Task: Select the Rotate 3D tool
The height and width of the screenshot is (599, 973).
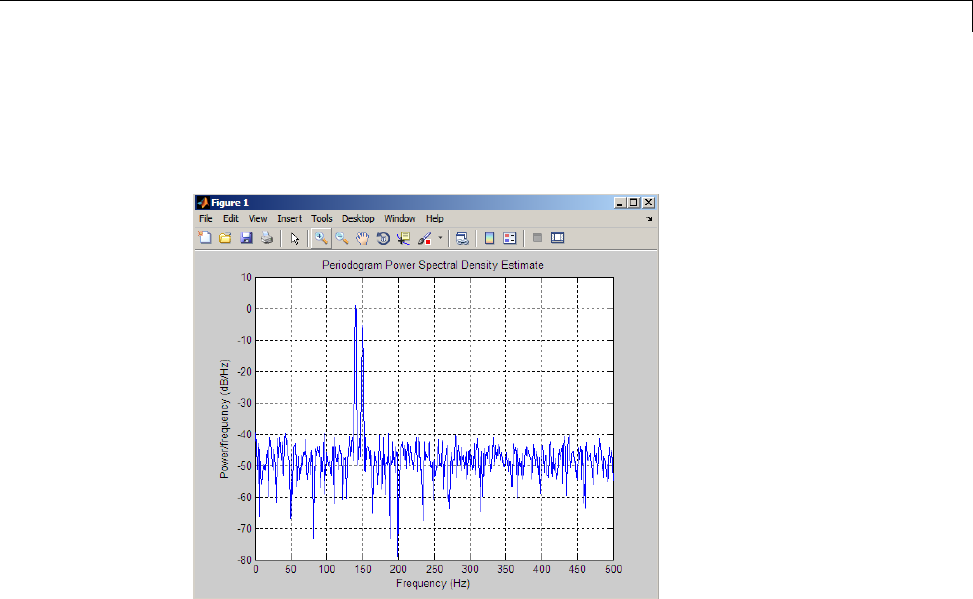Action: (x=383, y=238)
